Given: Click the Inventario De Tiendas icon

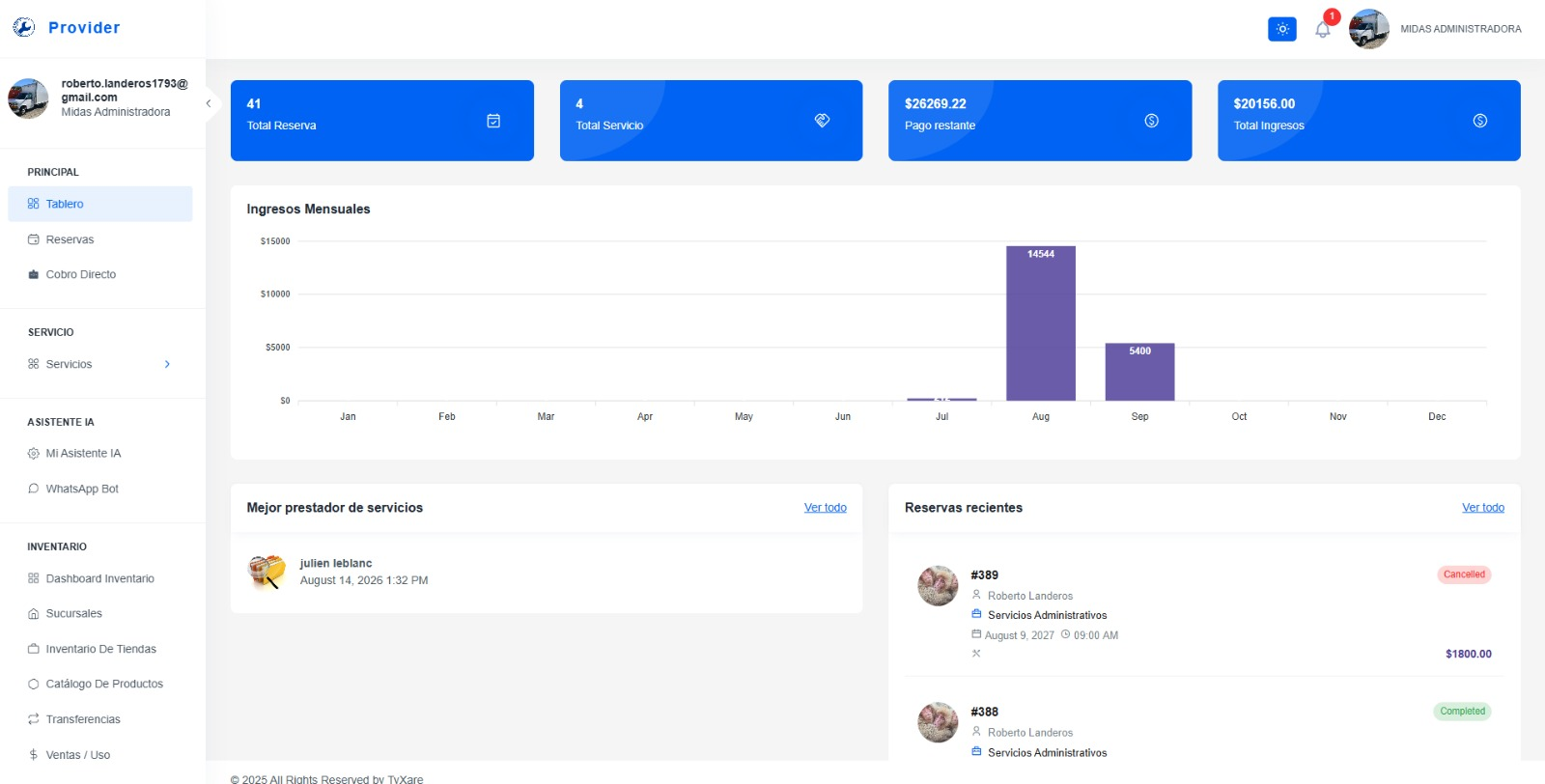Looking at the screenshot, I should (x=34, y=649).
